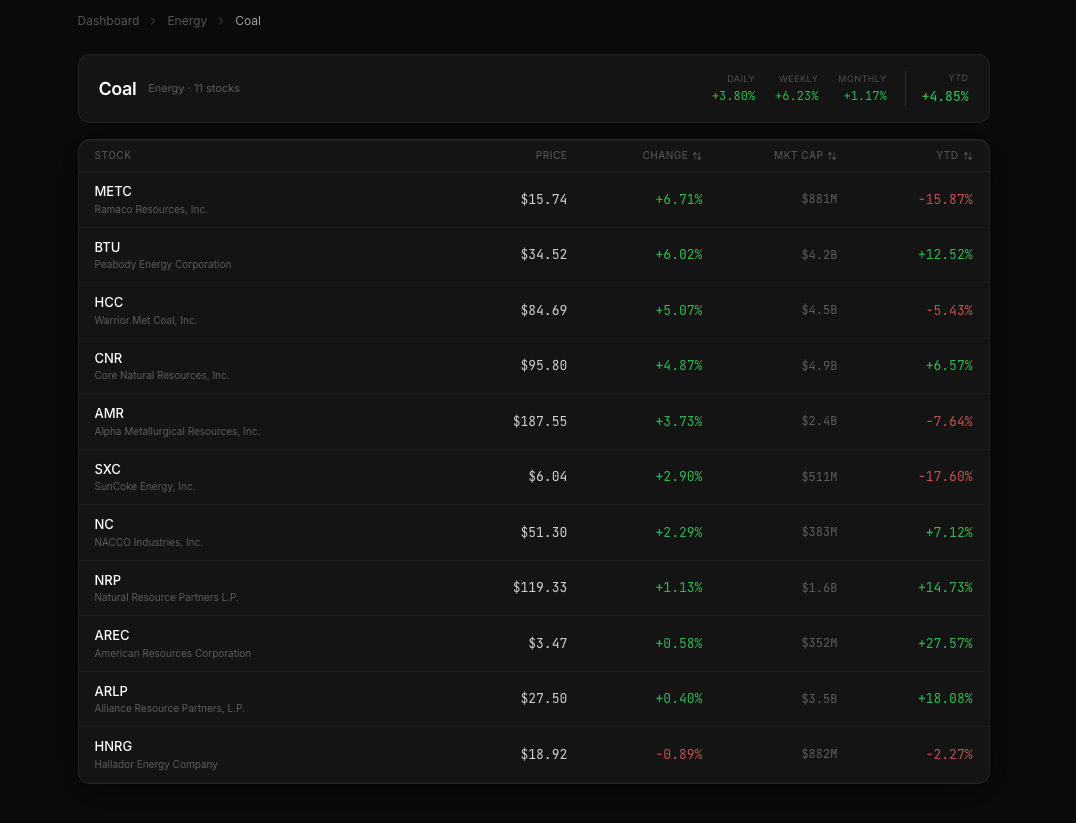Click the +27.57% YTD value
The width and height of the screenshot is (1076, 823).
pyautogui.click(x=946, y=643)
